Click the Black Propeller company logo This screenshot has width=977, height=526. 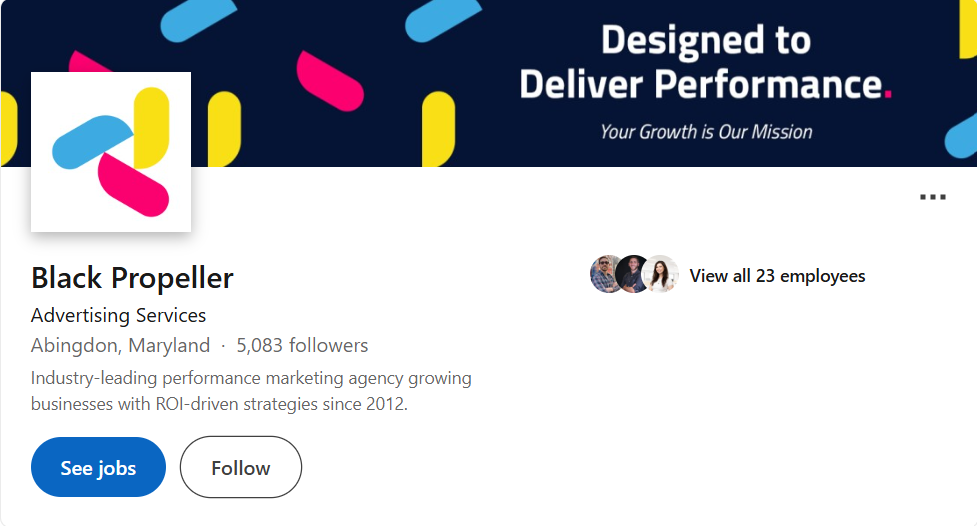click(x=110, y=152)
